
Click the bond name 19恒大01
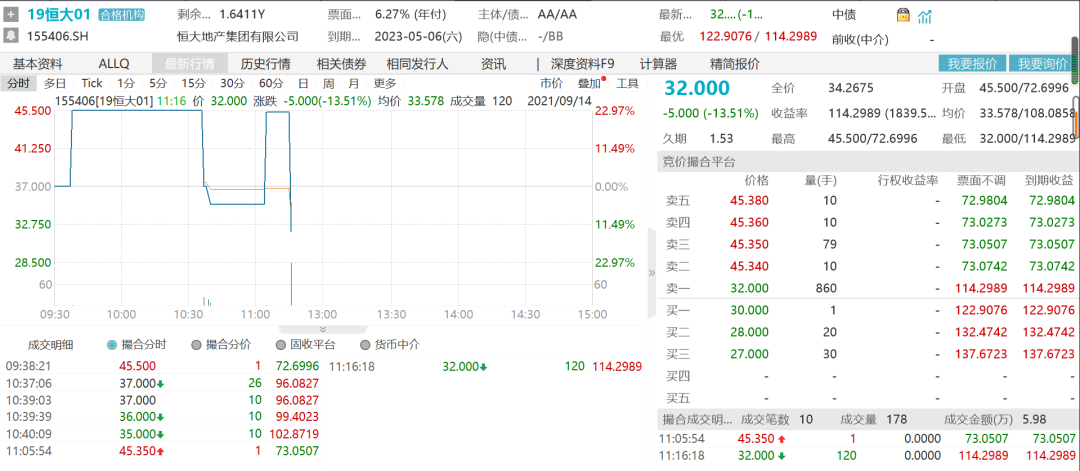click(x=59, y=14)
